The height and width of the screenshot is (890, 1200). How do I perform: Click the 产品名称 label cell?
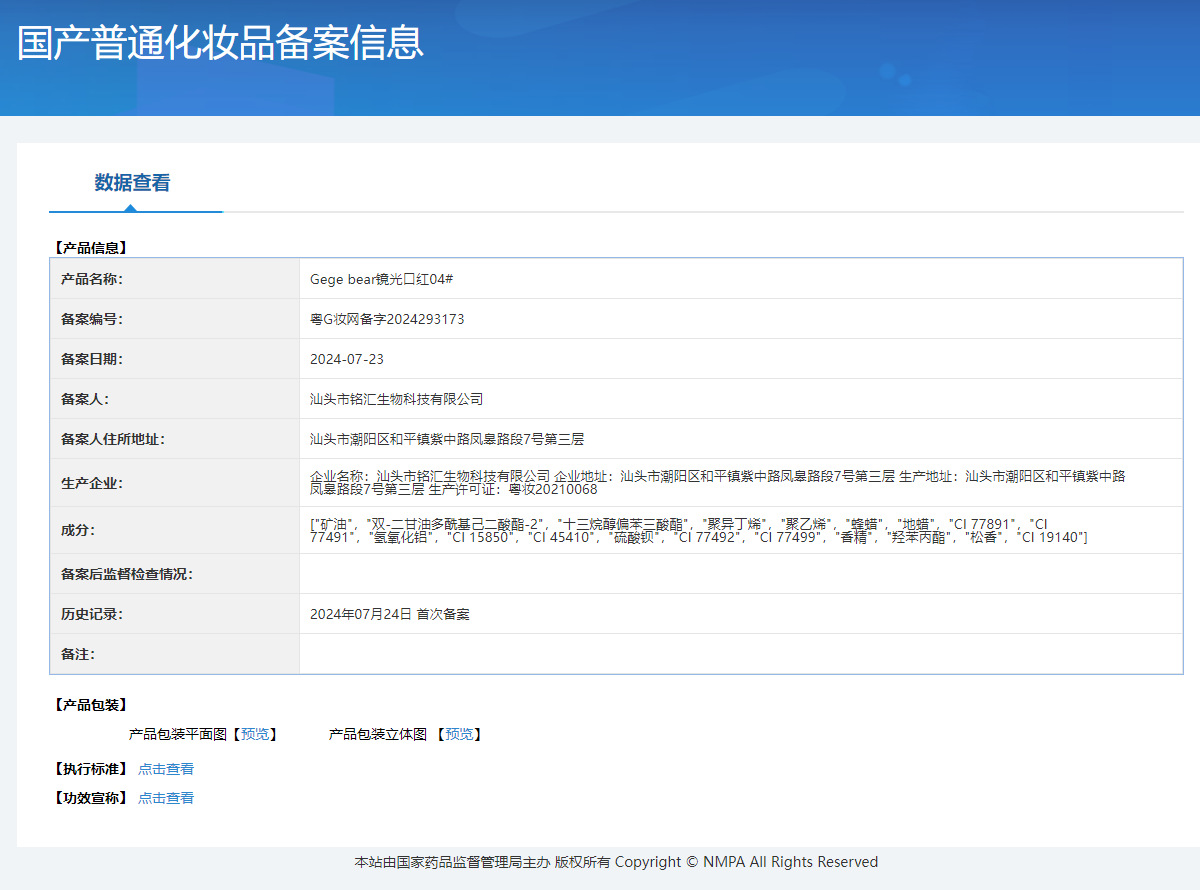[x=175, y=279]
